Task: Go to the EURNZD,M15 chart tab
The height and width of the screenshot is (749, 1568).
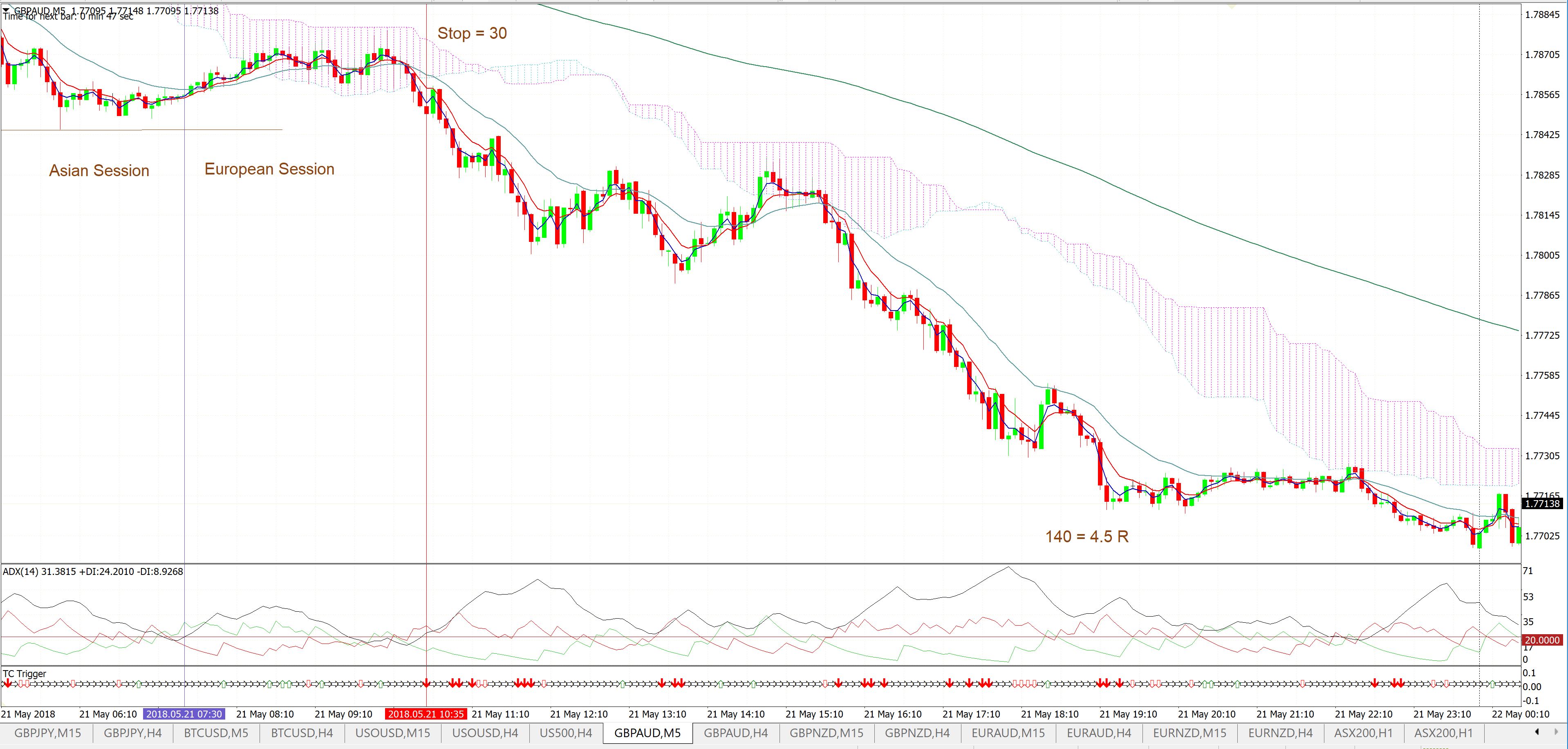Action: tap(1190, 733)
